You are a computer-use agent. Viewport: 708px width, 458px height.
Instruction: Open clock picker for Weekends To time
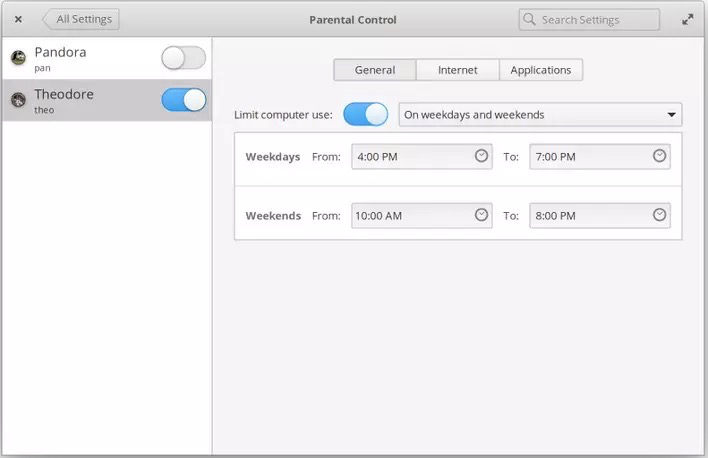coord(659,215)
